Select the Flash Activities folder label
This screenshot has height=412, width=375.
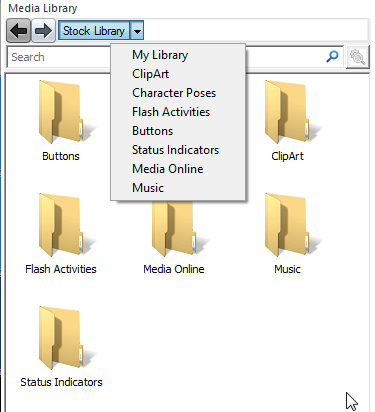pos(61,269)
